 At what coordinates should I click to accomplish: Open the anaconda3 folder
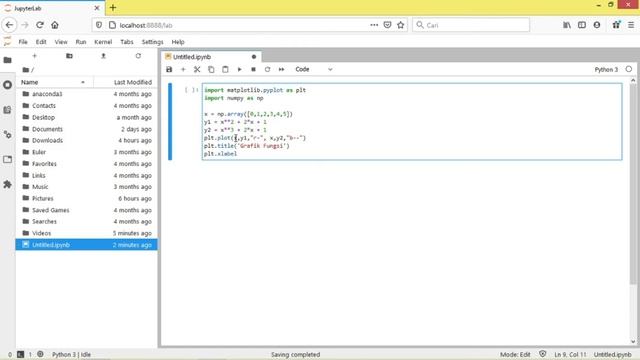[86, 94]
